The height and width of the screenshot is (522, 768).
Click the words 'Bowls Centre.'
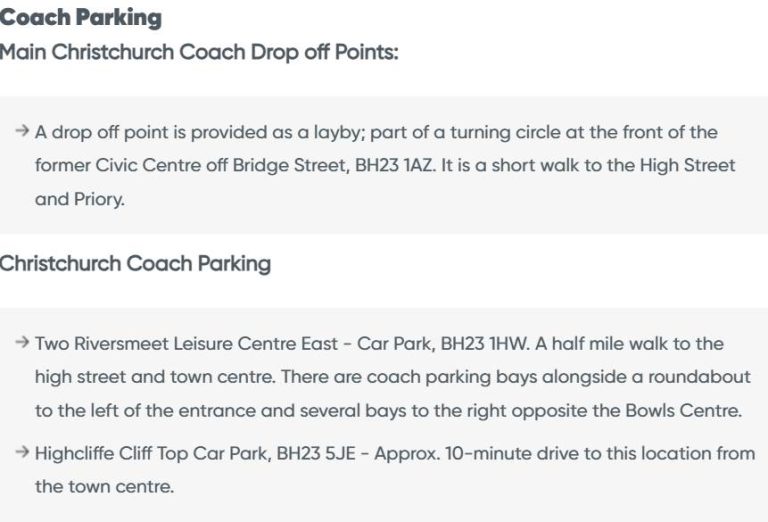coord(684,410)
